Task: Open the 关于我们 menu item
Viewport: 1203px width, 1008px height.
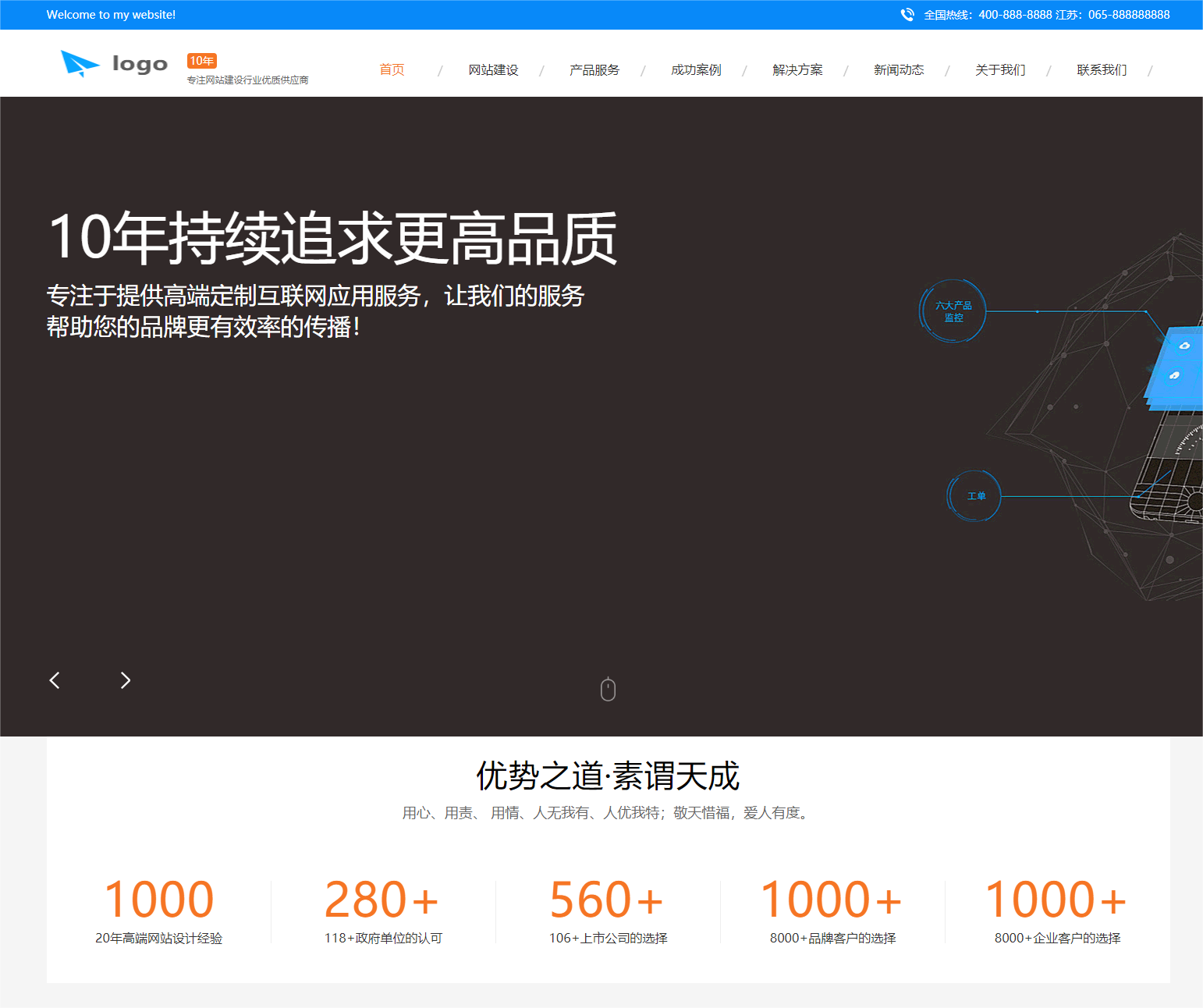Action: 1000,70
